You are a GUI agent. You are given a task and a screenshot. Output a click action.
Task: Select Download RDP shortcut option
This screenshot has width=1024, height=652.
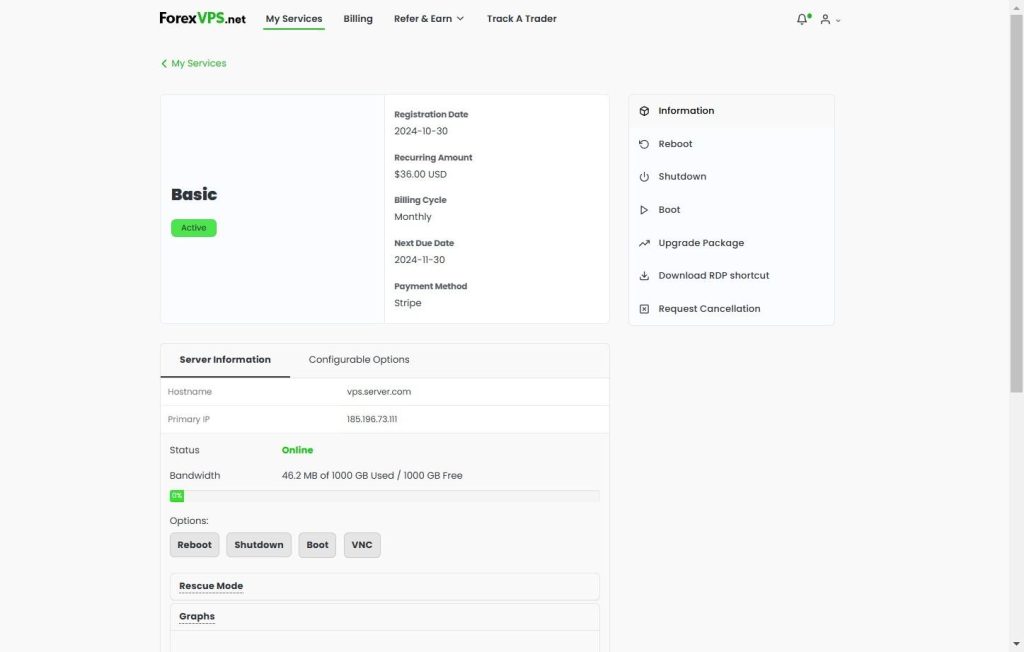pos(731,276)
